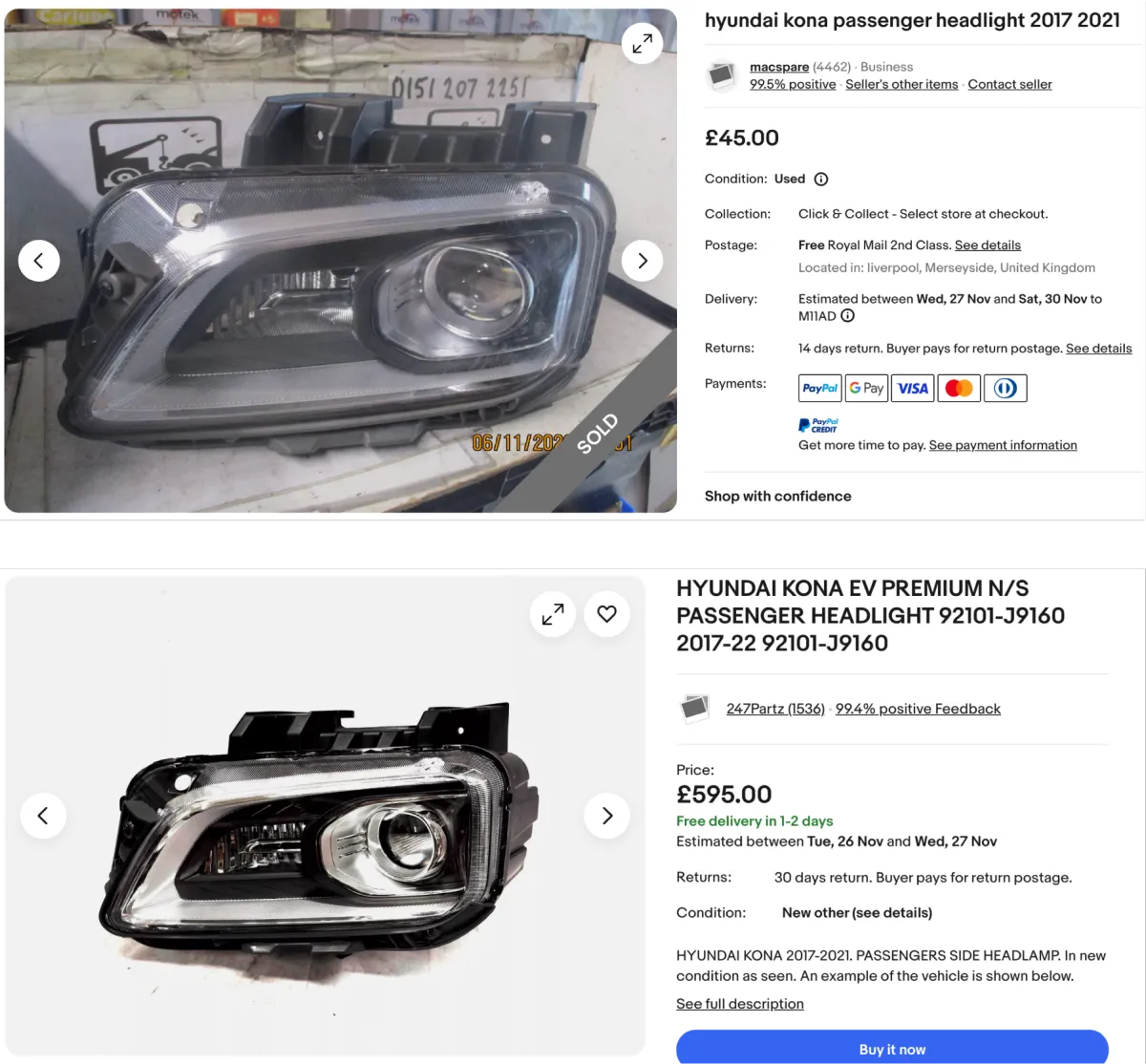The image size is (1146, 1064).
Task: Open 247Partz seller profile
Action: tap(775, 709)
